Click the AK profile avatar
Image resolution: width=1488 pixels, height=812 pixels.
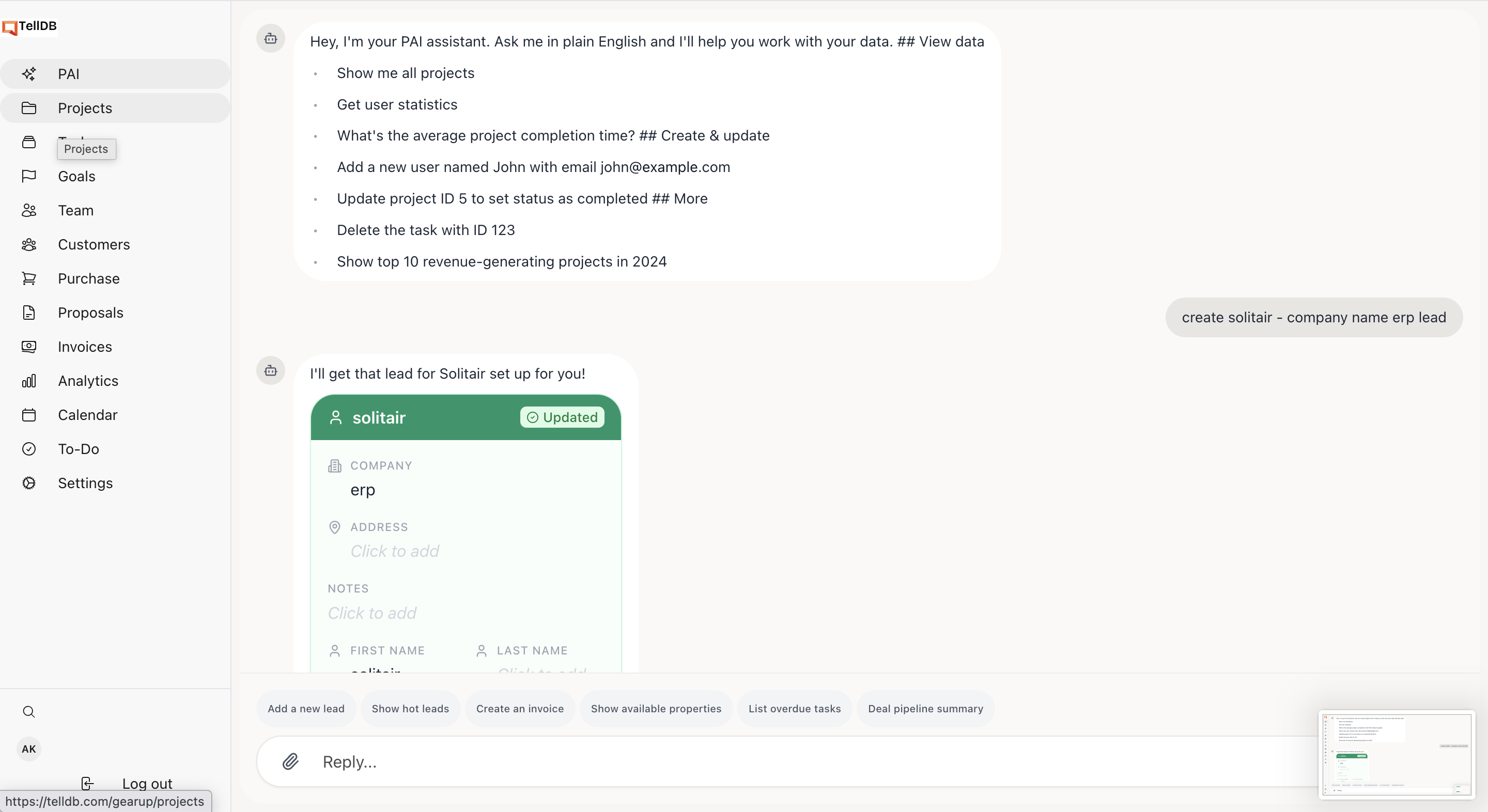28,749
